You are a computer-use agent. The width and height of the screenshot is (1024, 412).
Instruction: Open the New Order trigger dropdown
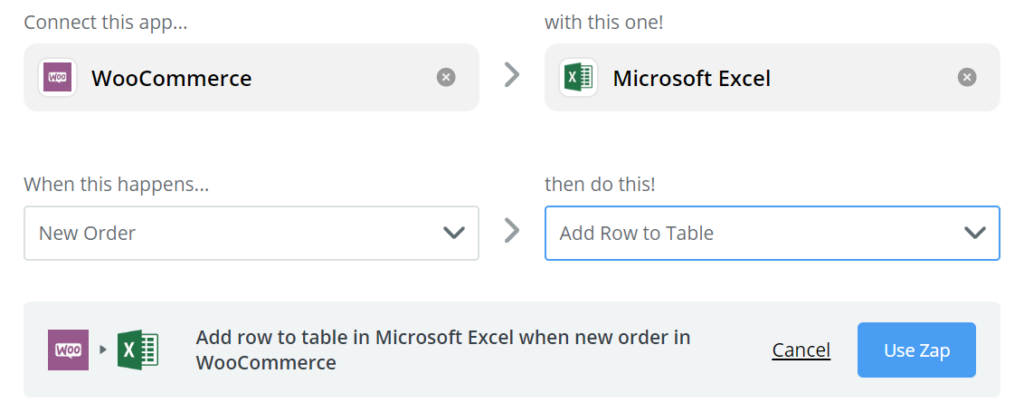(x=251, y=233)
